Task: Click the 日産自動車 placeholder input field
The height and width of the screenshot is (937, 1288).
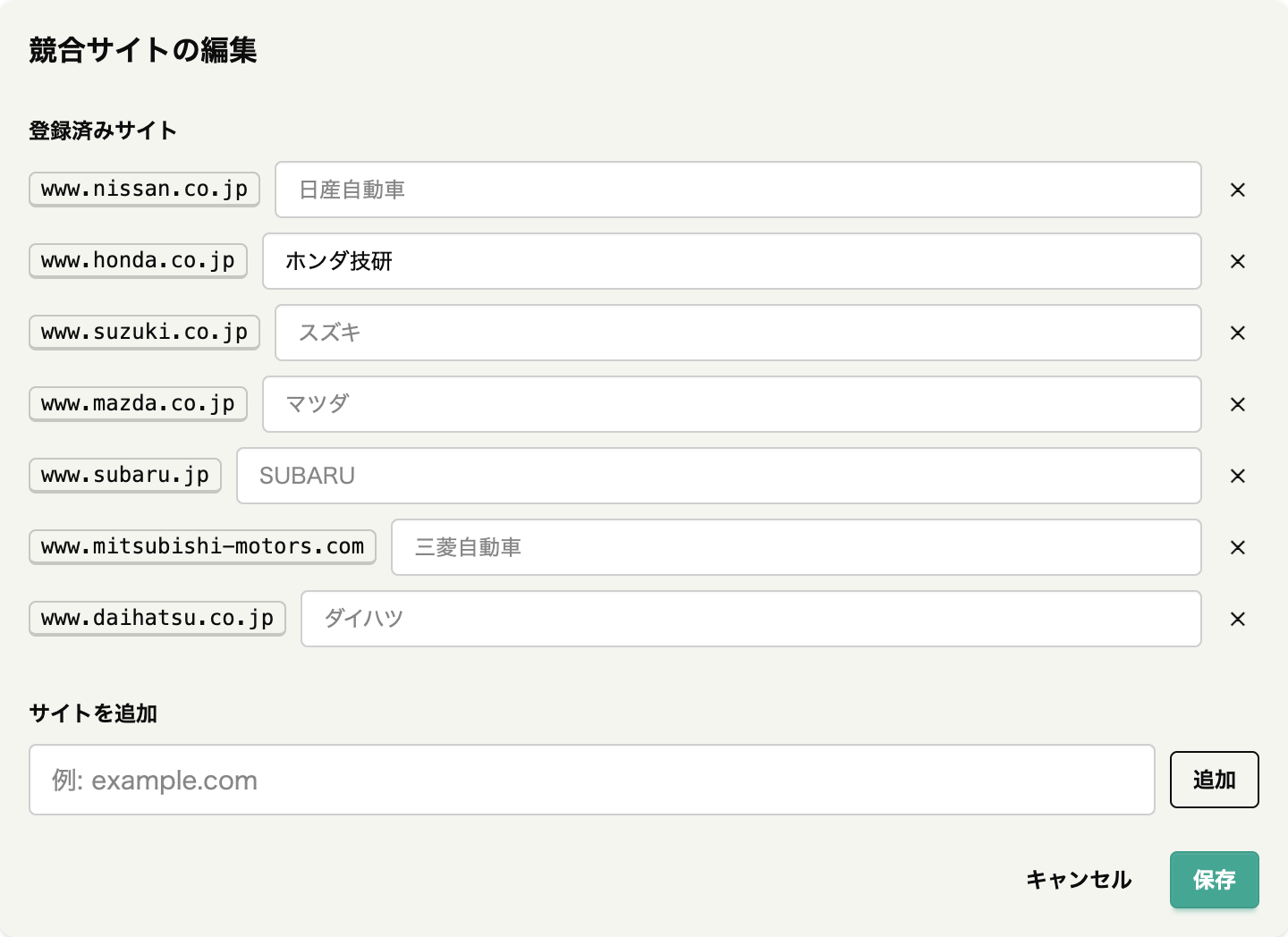Action: (x=737, y=190)
